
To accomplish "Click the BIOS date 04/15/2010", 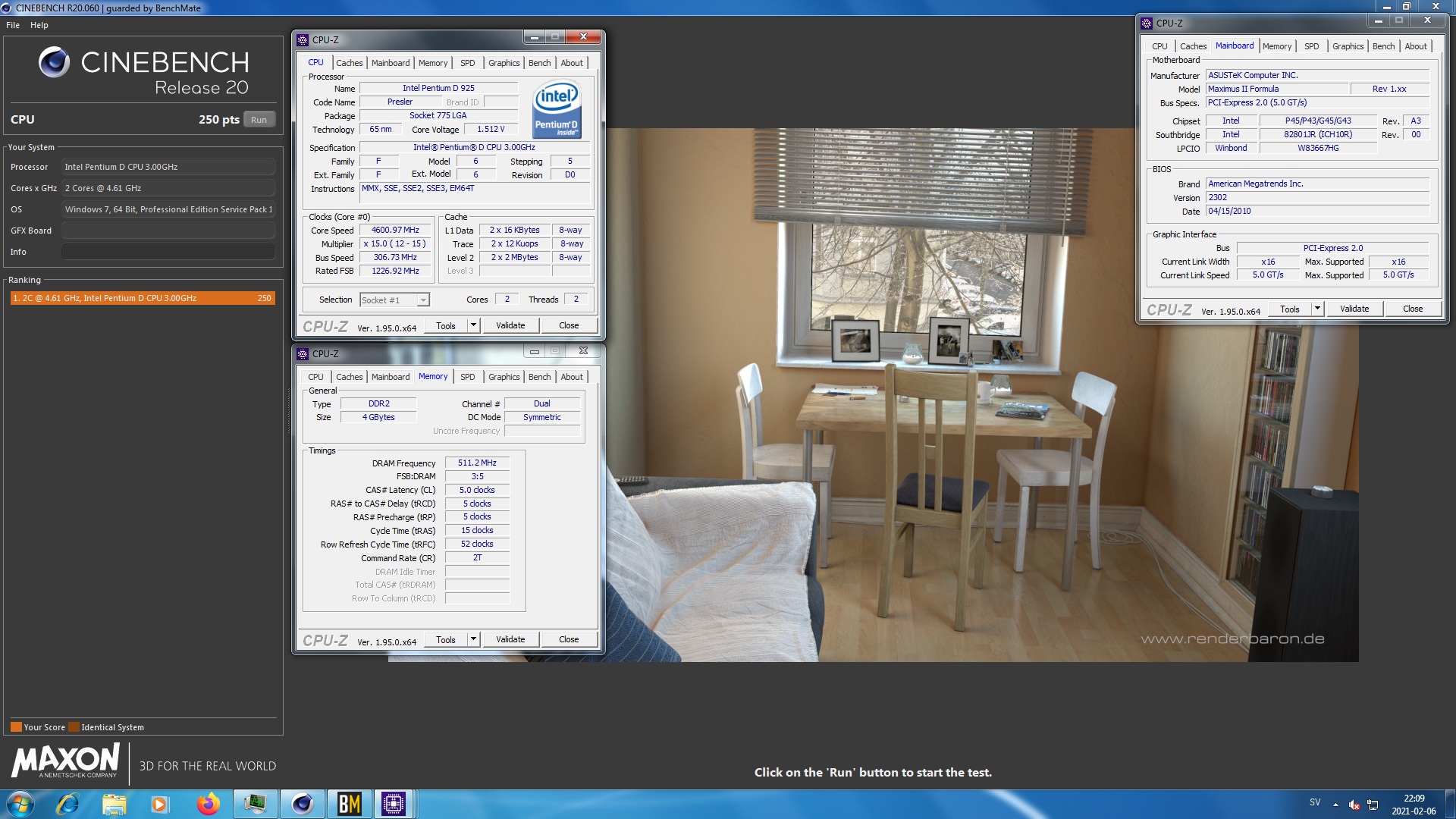I will click(1318, 212).
